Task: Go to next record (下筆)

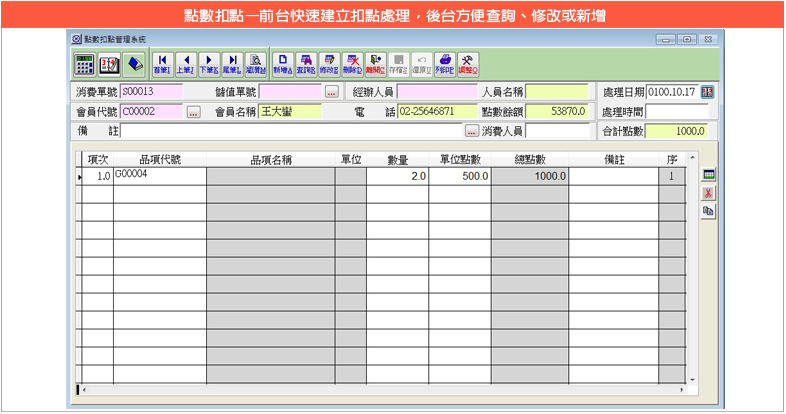Action: pyautogui.click(x=209, y=64)
